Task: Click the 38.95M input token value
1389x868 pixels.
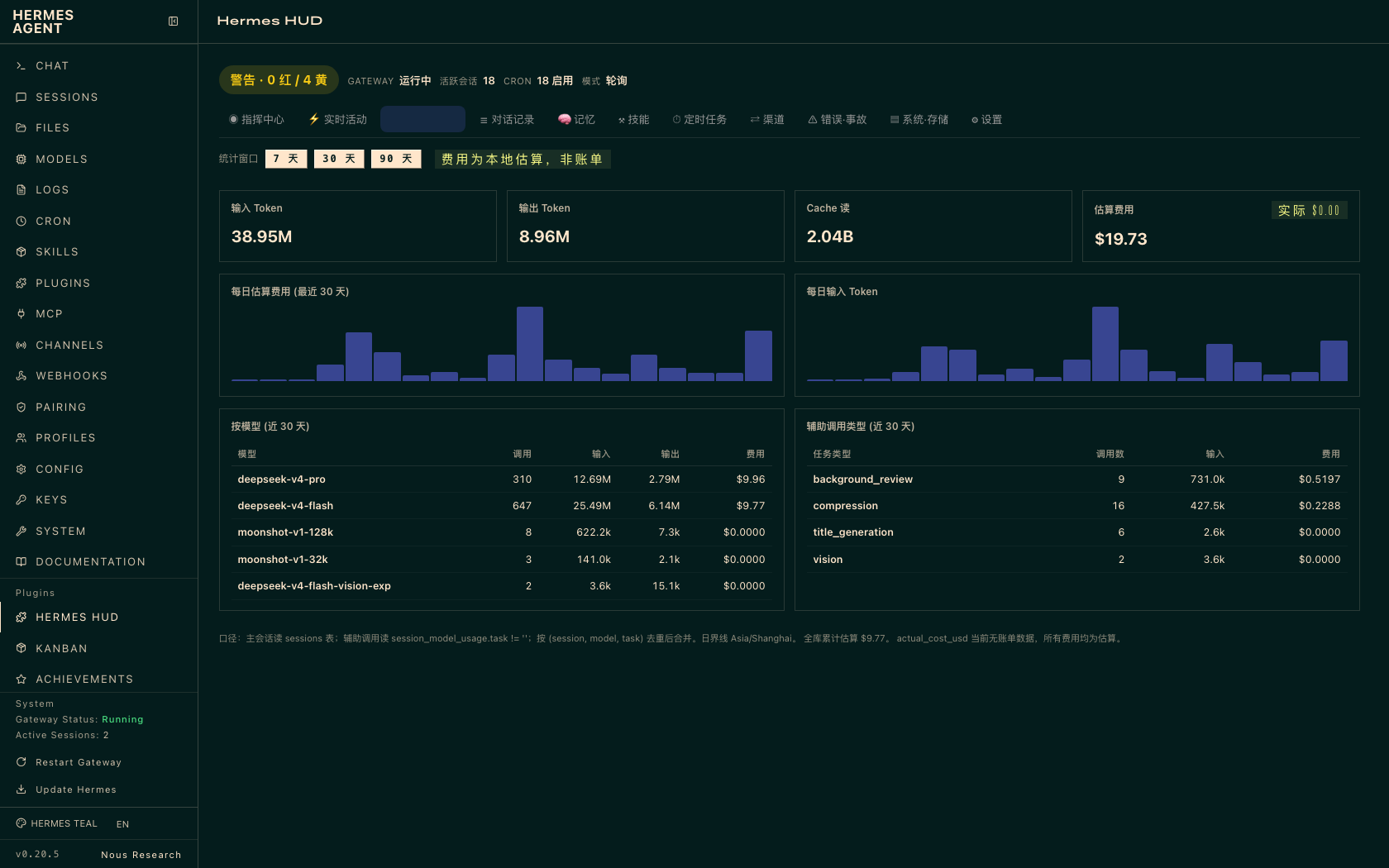Action: [261, 236]
